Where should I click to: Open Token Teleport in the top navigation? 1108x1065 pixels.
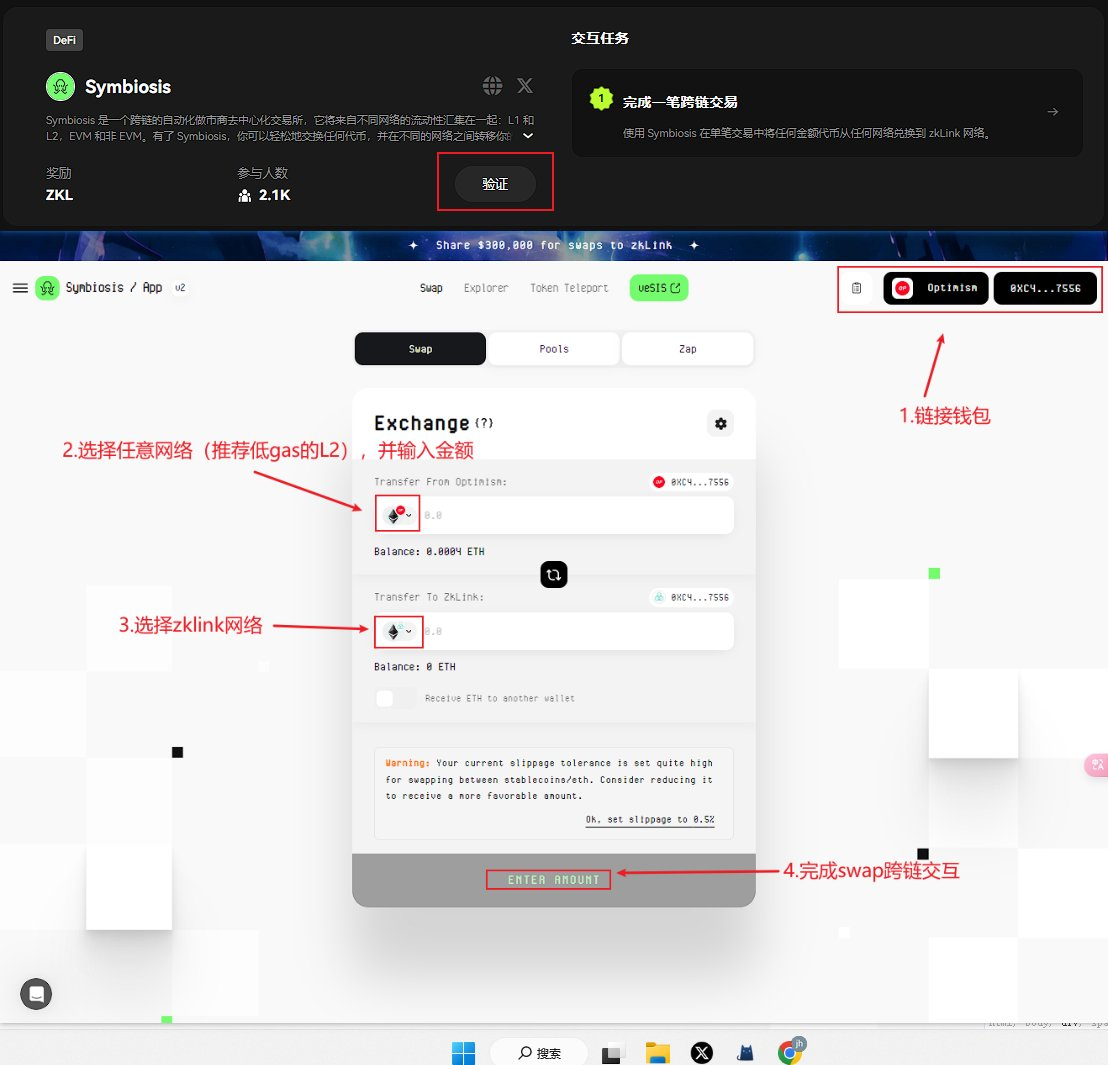click(x=569, y=288)
